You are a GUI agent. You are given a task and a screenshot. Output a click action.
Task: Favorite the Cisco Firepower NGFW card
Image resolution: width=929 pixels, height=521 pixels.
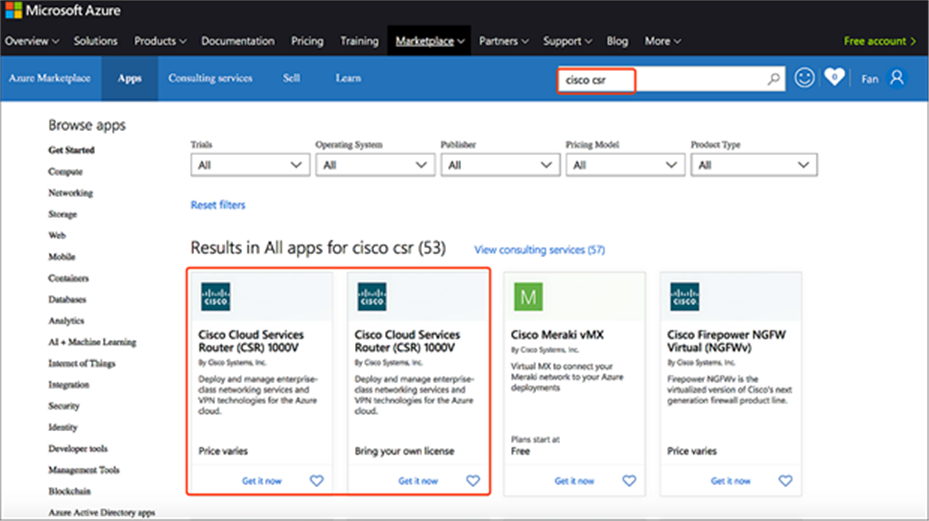(x=786, y=481)
